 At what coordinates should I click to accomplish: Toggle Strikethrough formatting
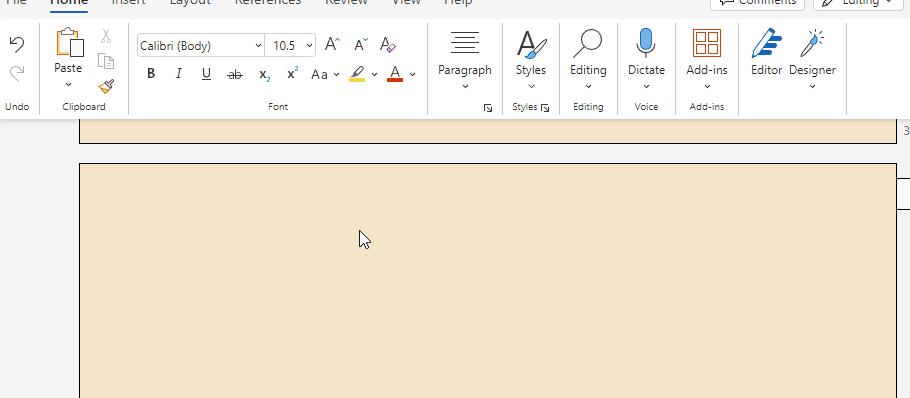(234, 74)
